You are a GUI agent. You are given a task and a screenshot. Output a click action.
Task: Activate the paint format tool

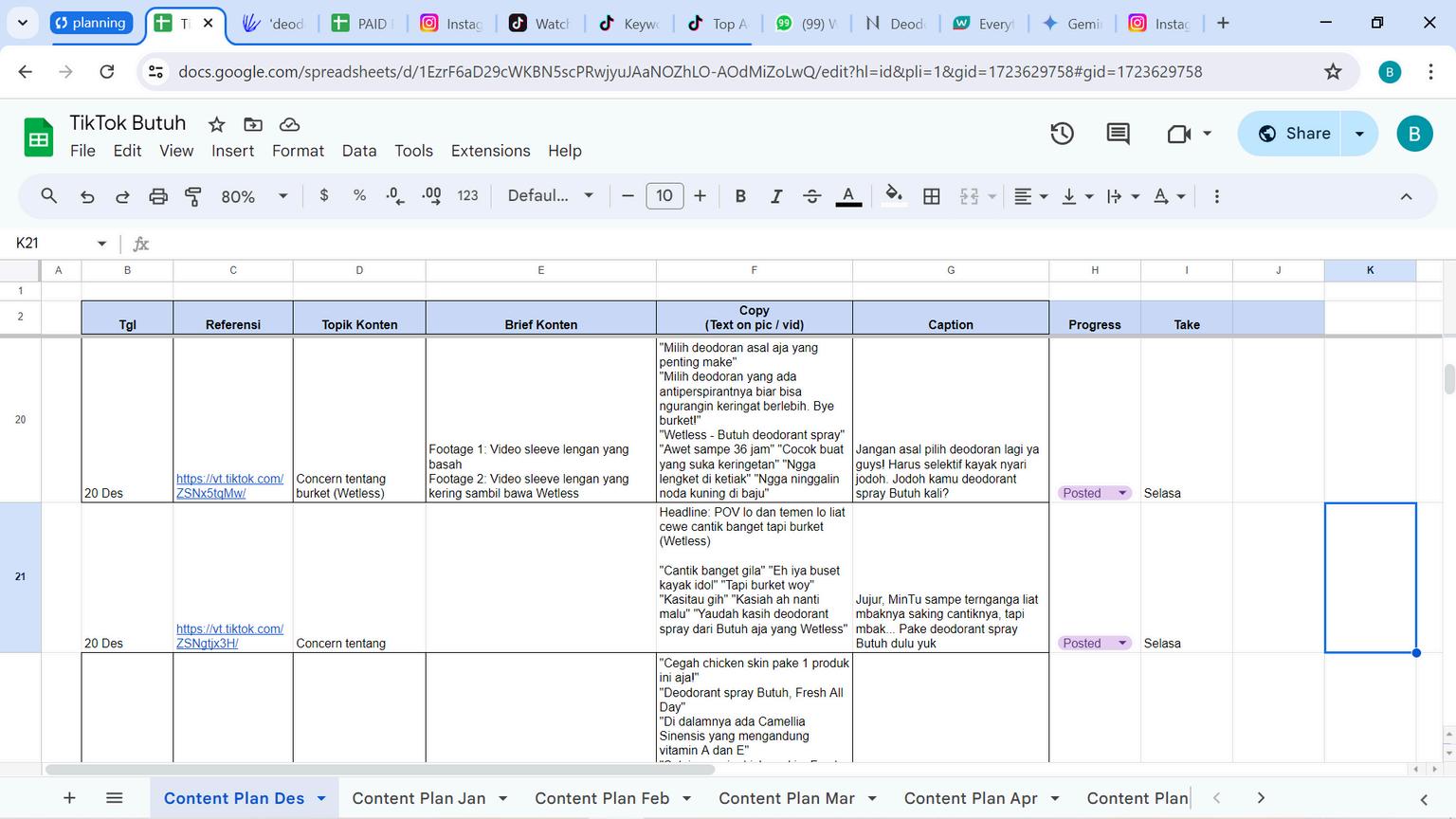point(193,196)
